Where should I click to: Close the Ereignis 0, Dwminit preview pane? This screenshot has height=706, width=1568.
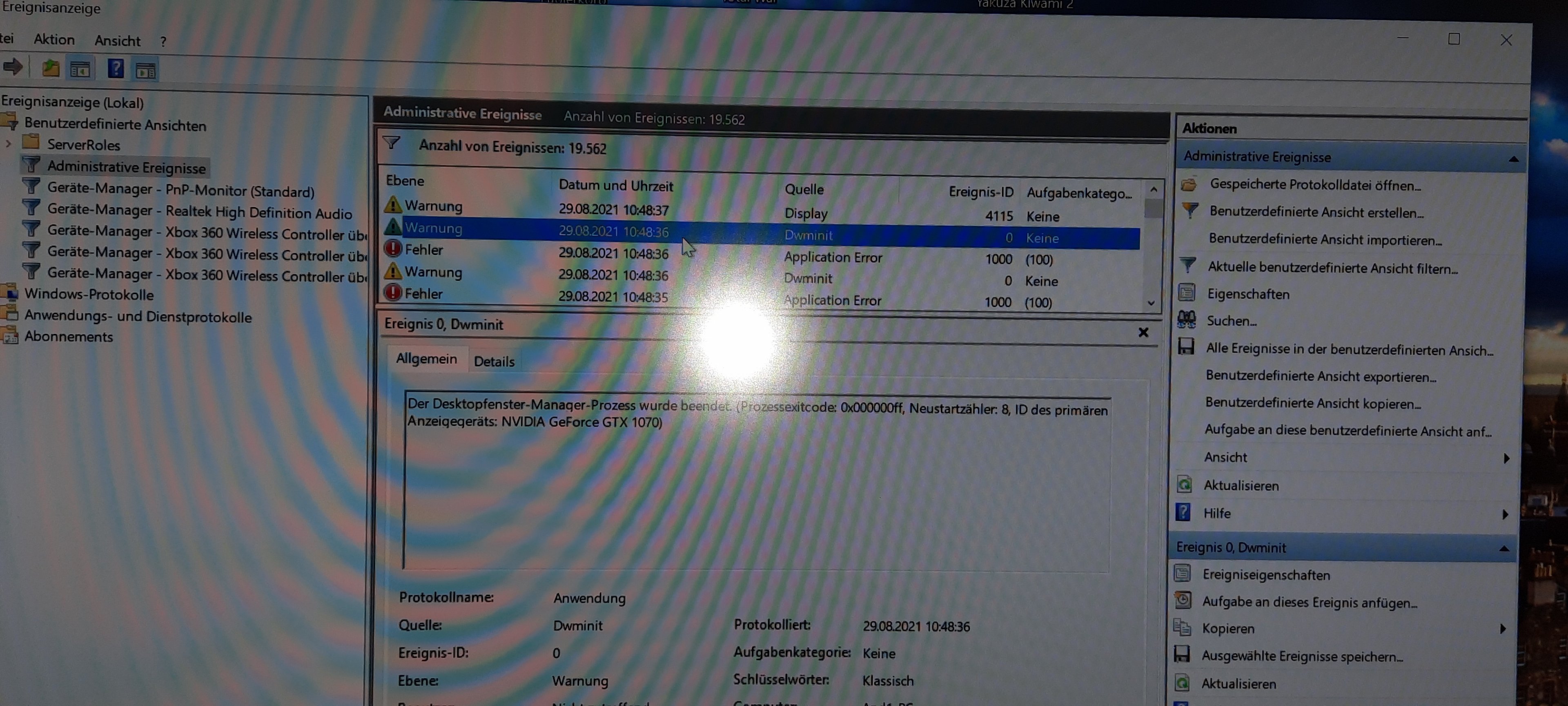click(x=1143, y=332)
